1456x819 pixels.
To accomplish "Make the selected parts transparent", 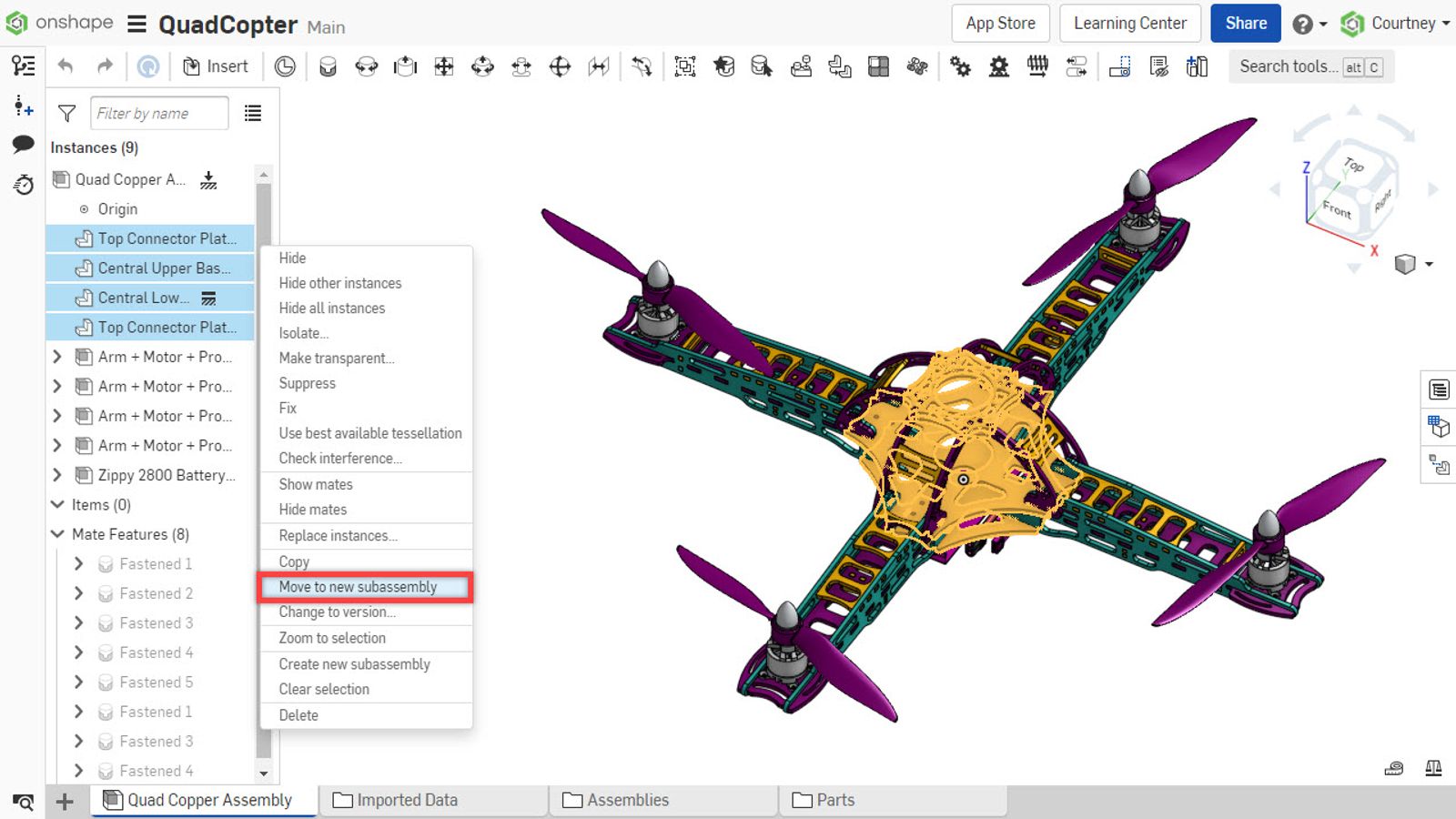I will [x=337, y=358].
